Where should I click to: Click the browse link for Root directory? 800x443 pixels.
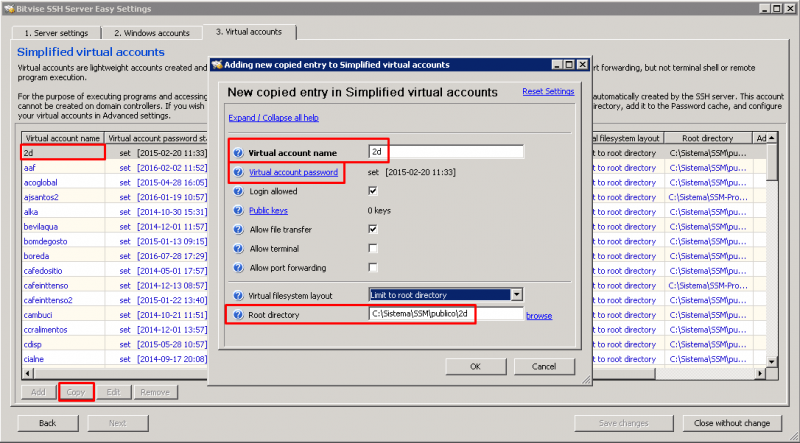pyautogui.click(x=539, y=316)
